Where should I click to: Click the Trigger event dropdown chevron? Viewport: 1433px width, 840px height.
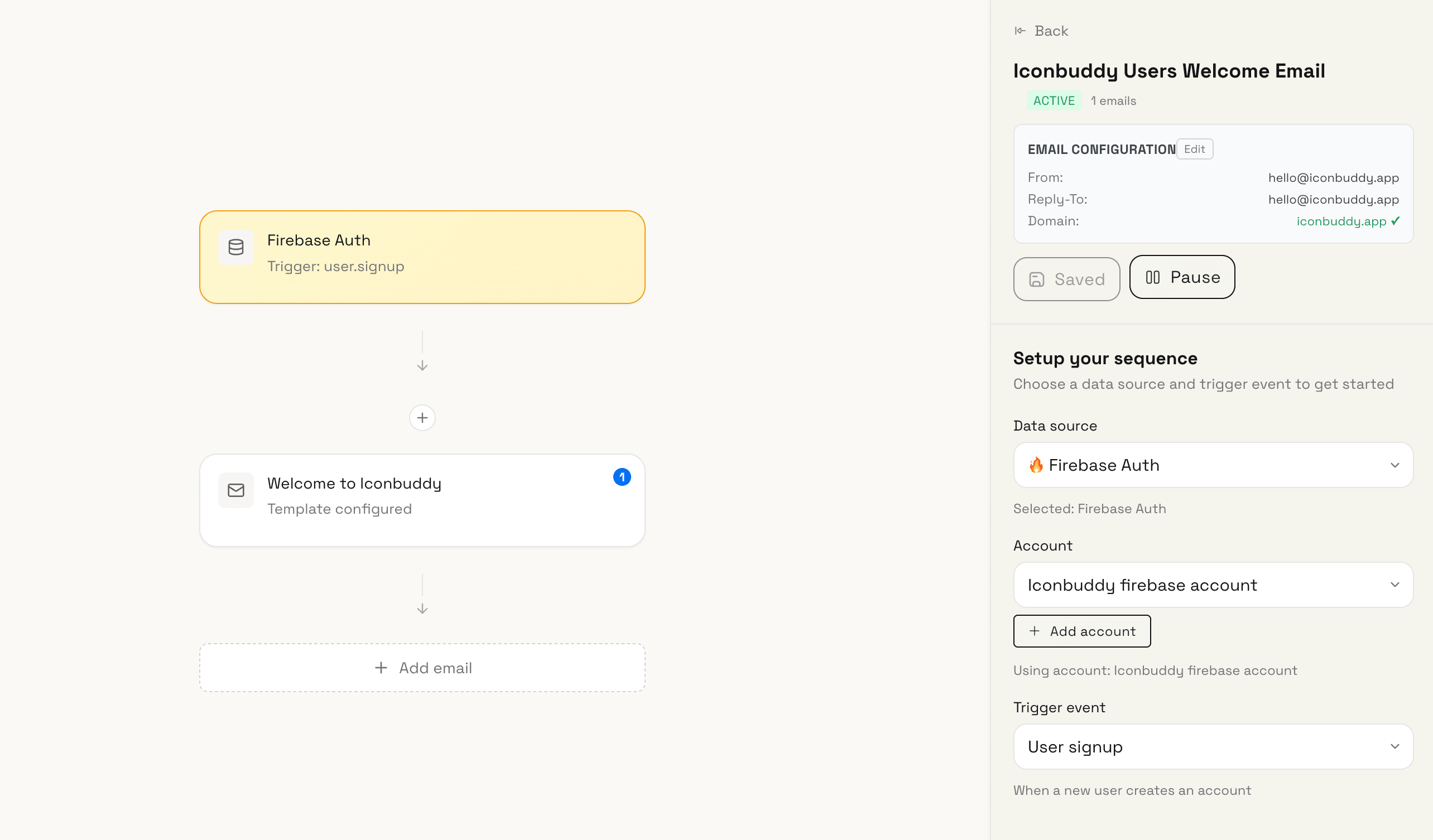pos(1395,746)
